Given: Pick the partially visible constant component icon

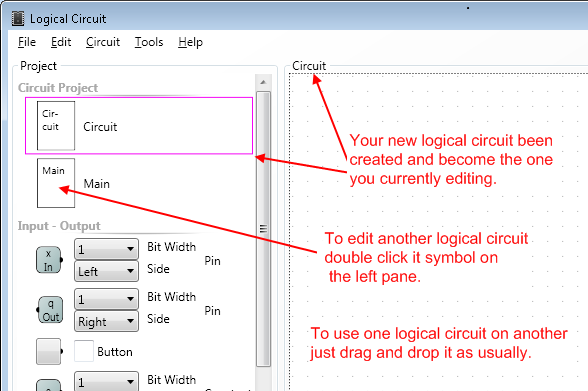Looking at the screenshot, I should (49, 385).
